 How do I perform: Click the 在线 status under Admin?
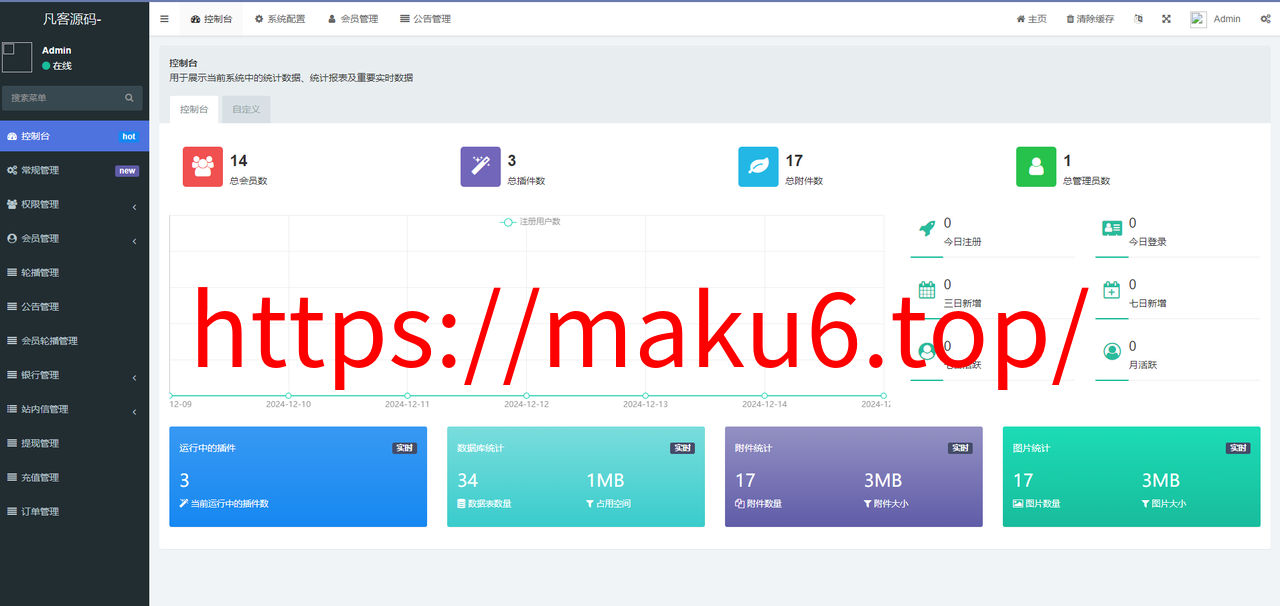[57, 66]
